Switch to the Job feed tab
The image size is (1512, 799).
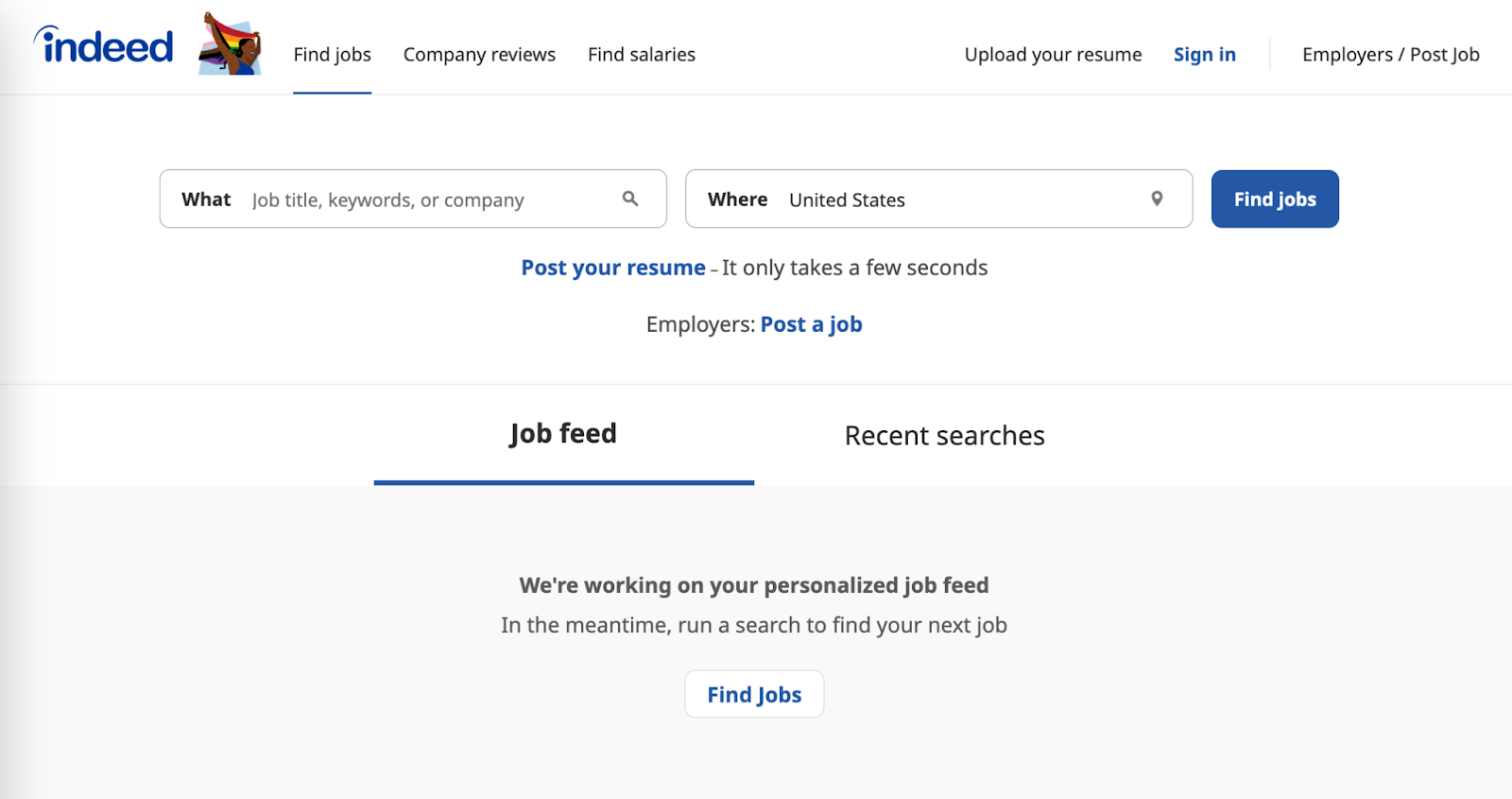[563, 434]
